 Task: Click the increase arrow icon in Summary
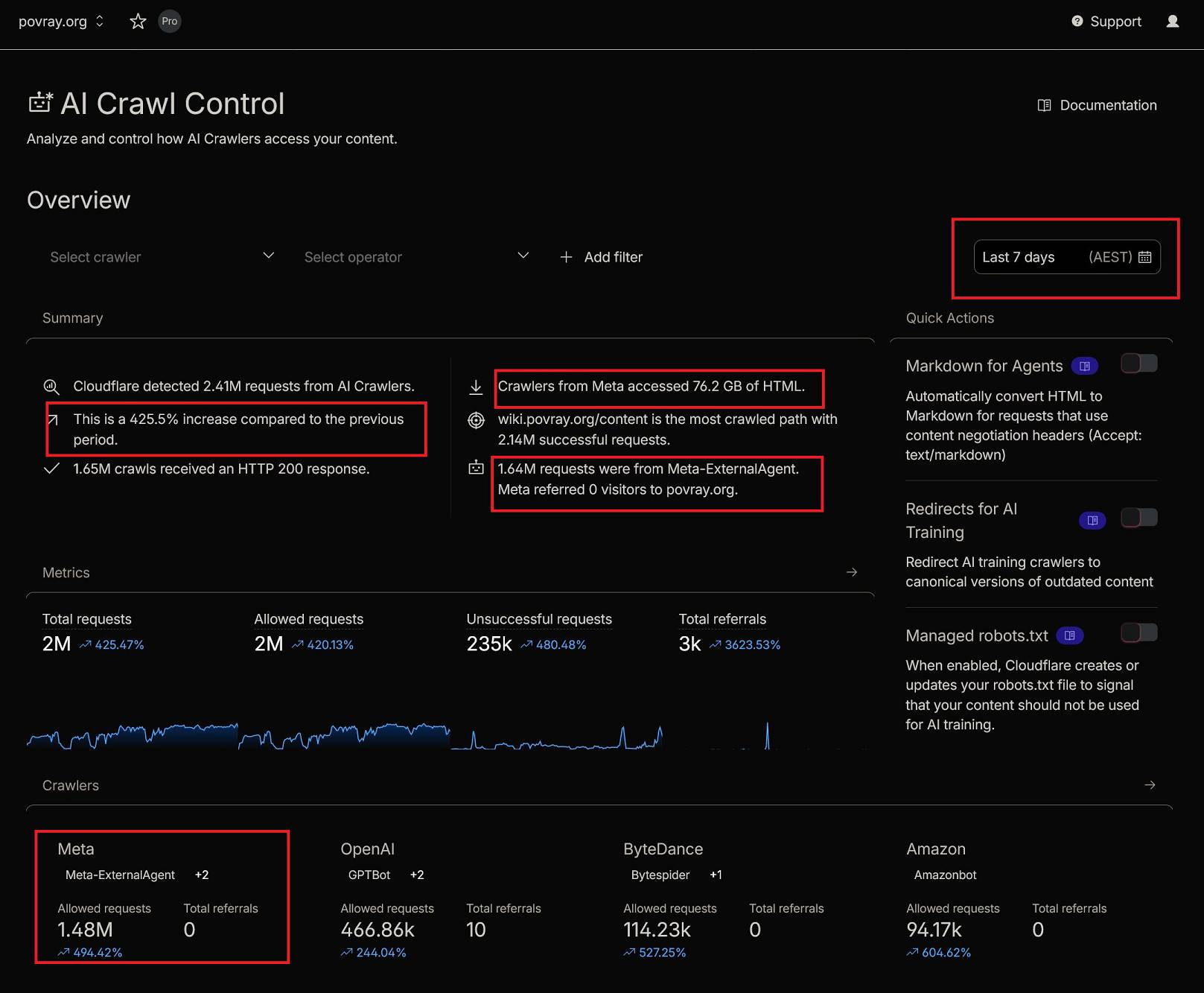click(x=52, y=420)
